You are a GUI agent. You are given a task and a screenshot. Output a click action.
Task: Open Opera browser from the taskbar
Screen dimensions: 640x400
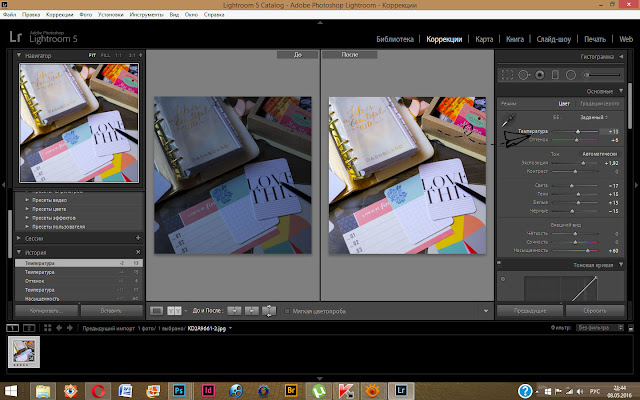(x=98, y=391)
